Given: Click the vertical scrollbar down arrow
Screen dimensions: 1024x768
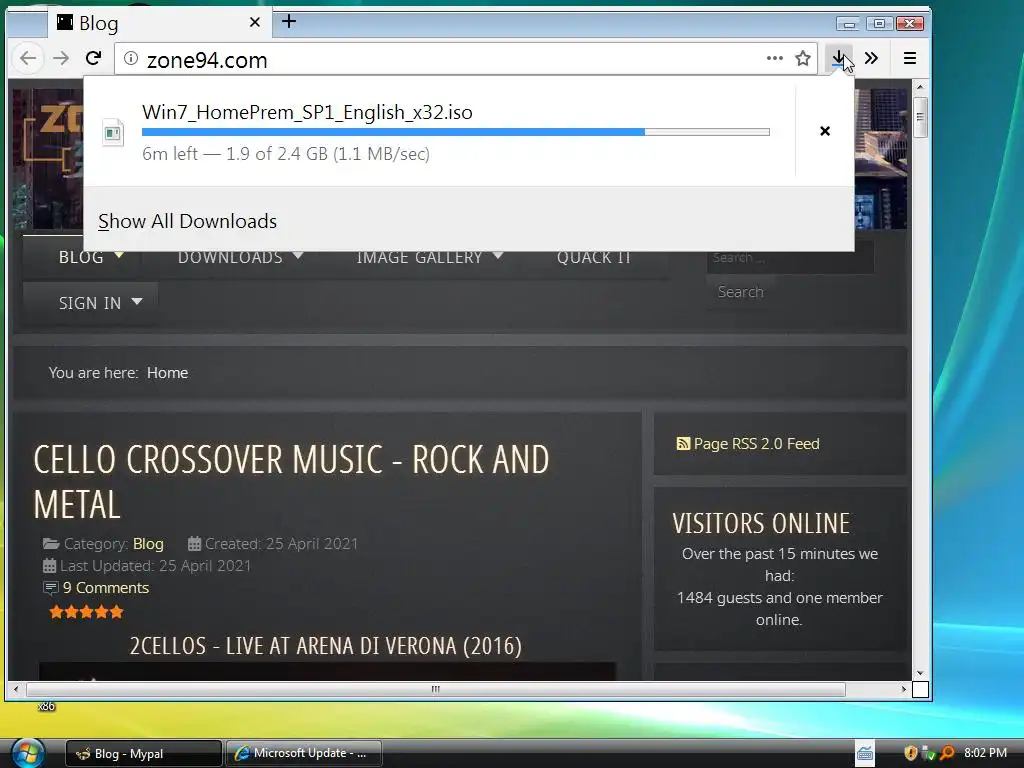Looking at the screenshot, I should [920, 673].
